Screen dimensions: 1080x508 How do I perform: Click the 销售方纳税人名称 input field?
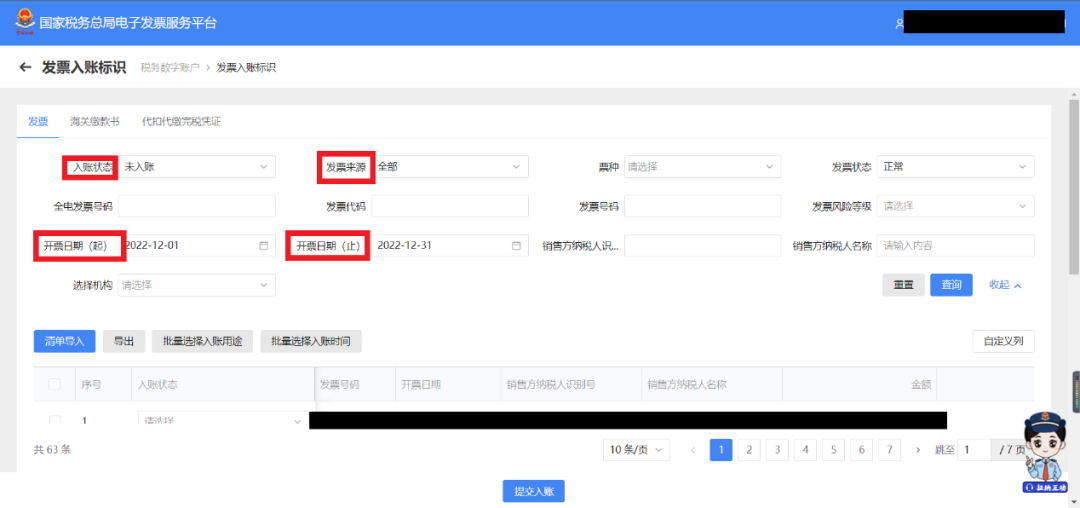point(955,245)
